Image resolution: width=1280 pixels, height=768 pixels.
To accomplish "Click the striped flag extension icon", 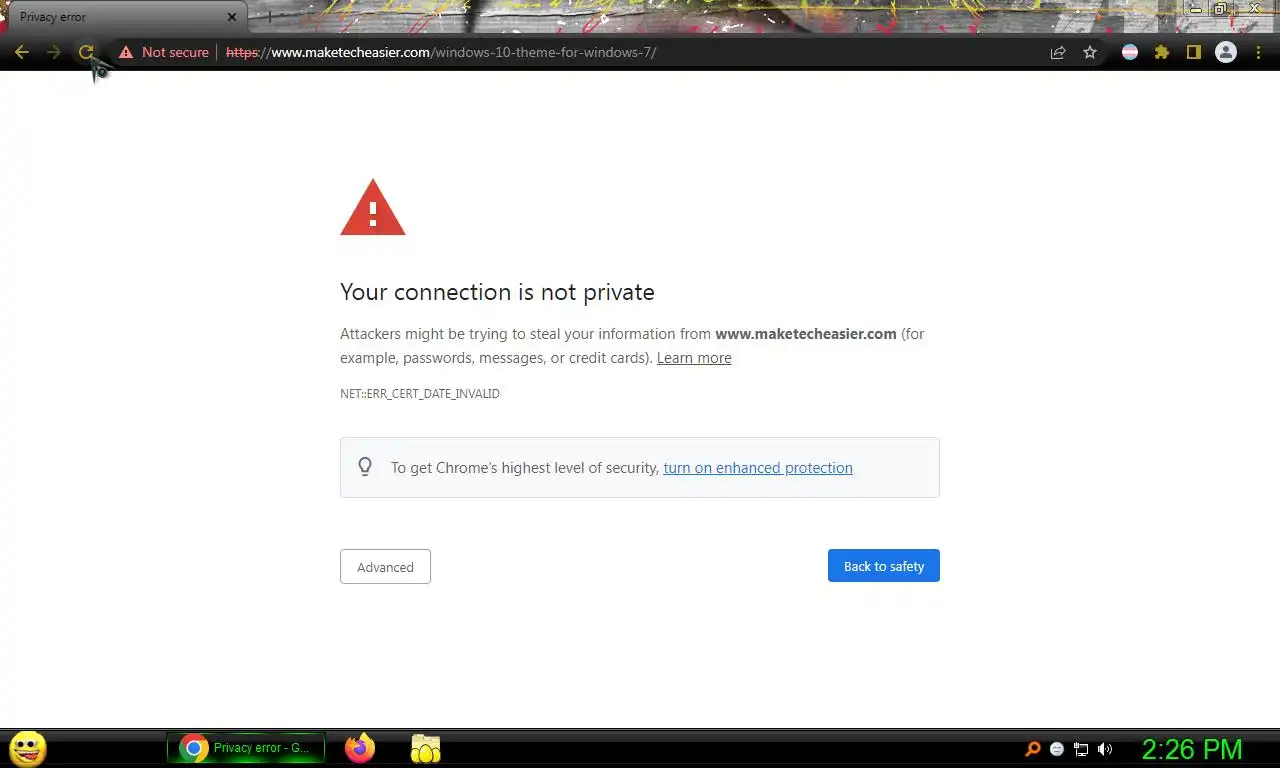I will pos(1130,52).
